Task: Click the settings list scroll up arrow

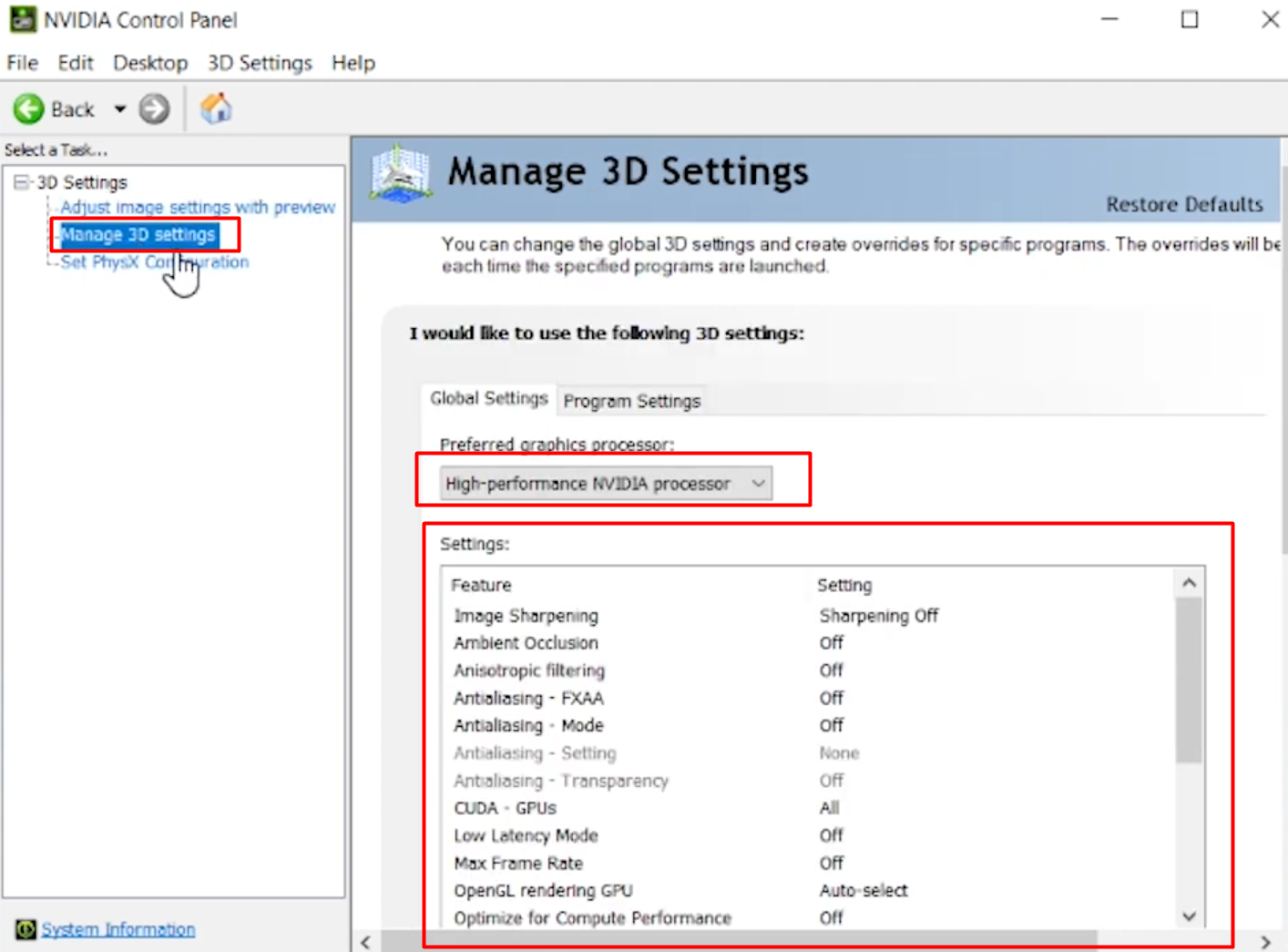Action: click(x=1189, y=583)
